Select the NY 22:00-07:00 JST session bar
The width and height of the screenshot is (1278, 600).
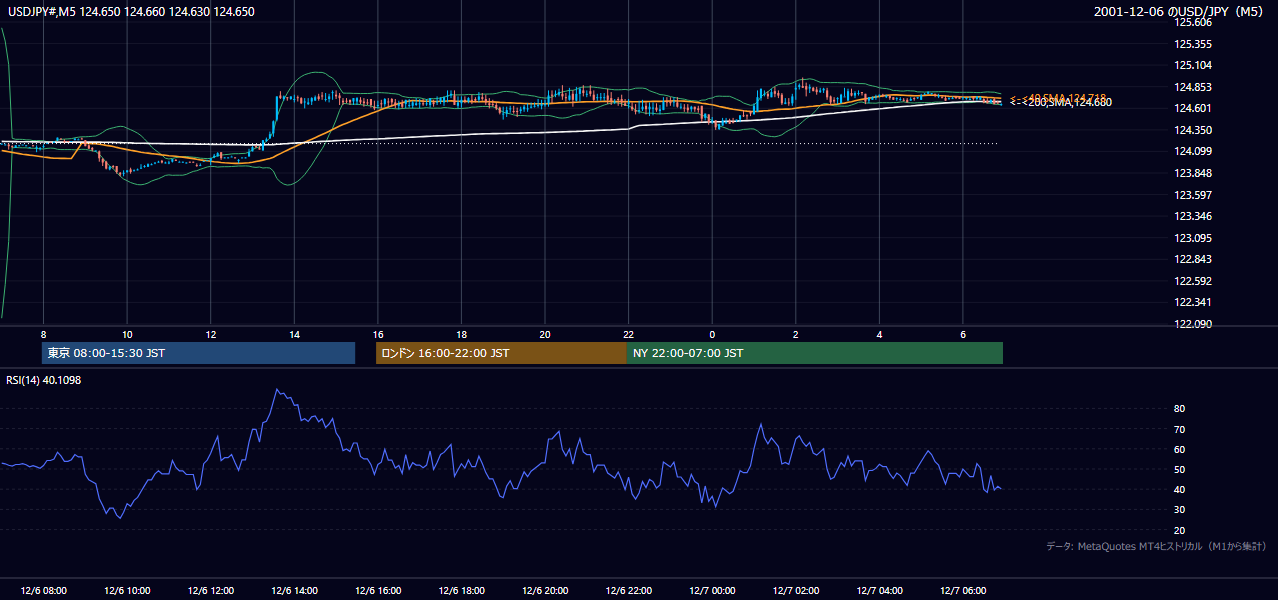[815, 353]
